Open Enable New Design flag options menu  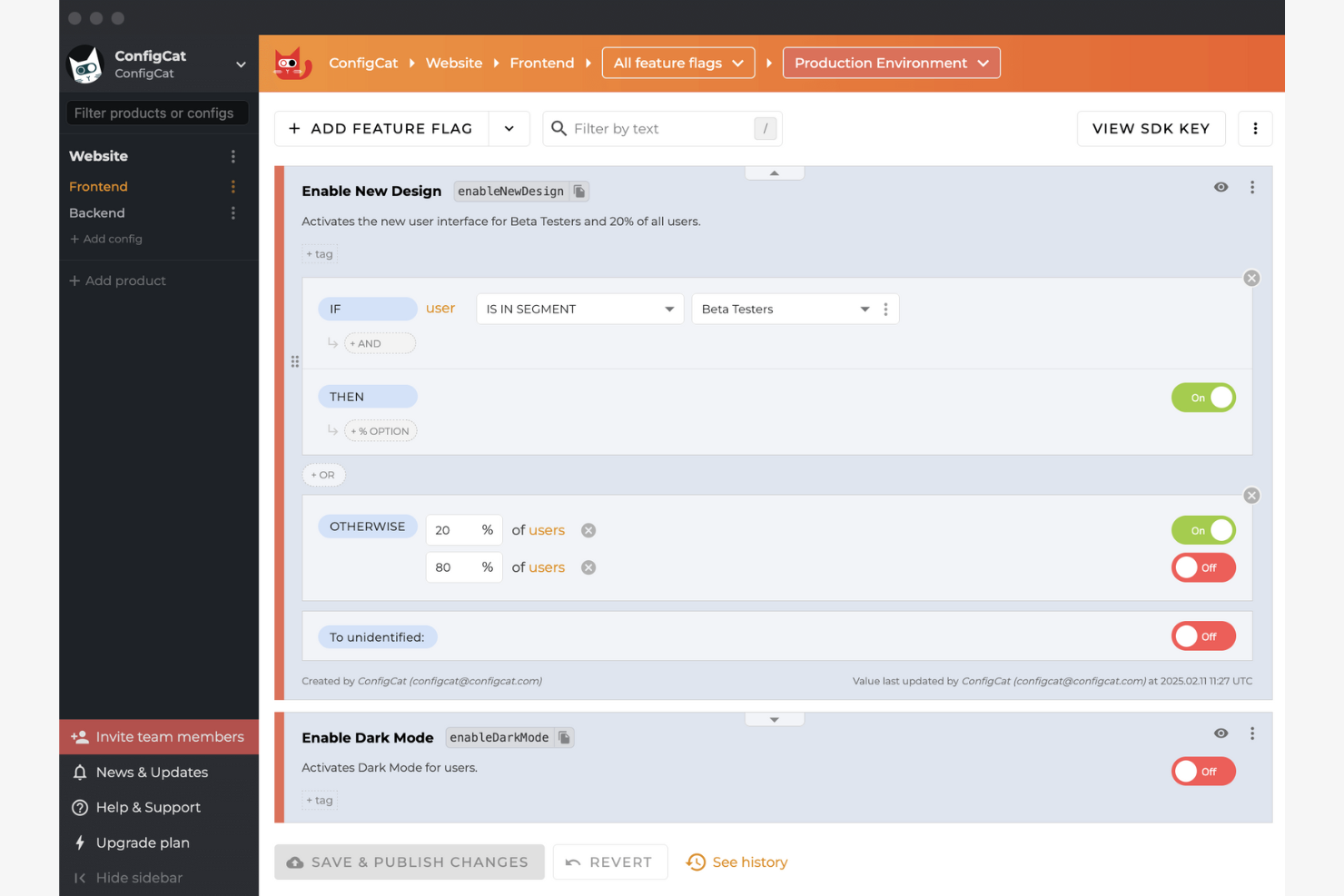pyautogui.click(x=1252, y=187)
